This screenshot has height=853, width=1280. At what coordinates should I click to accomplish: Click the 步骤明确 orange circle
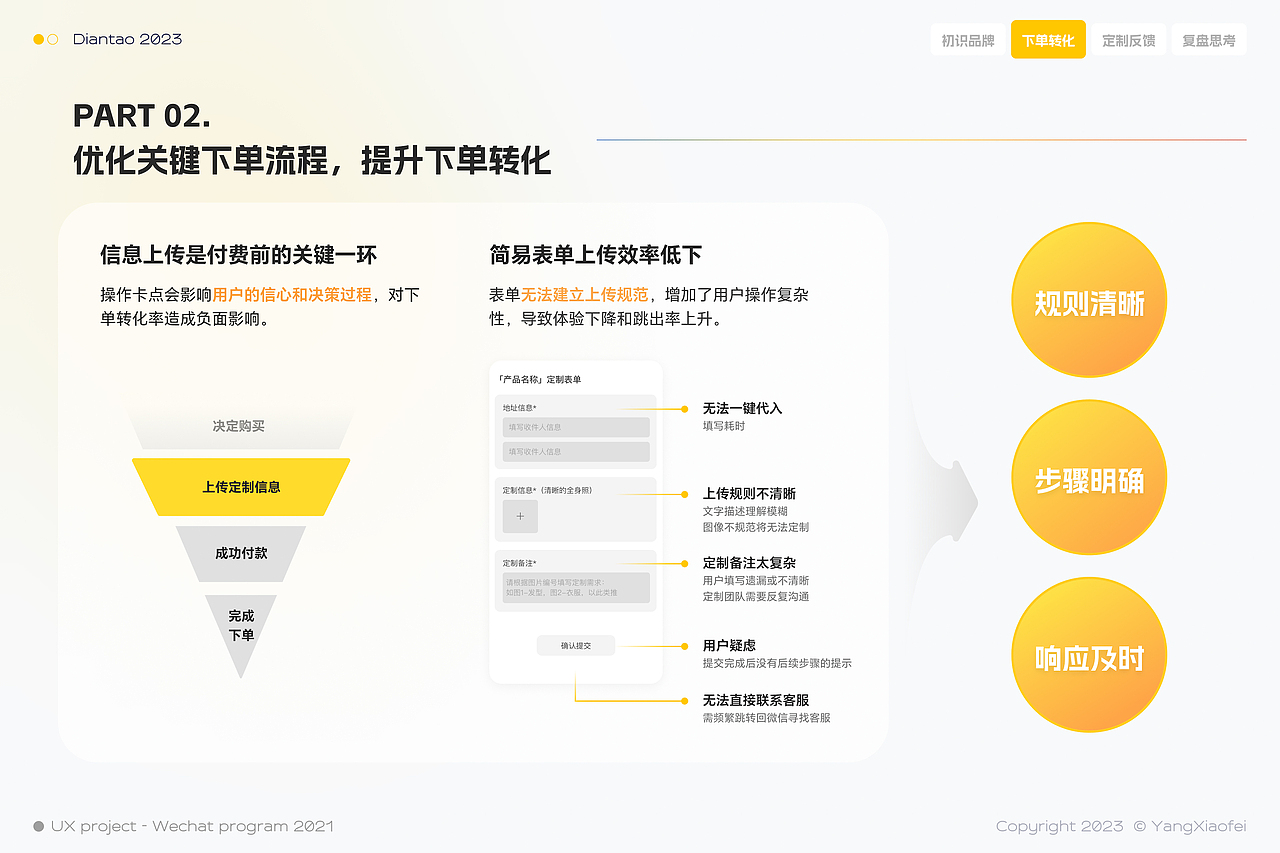click(1089, 478)
